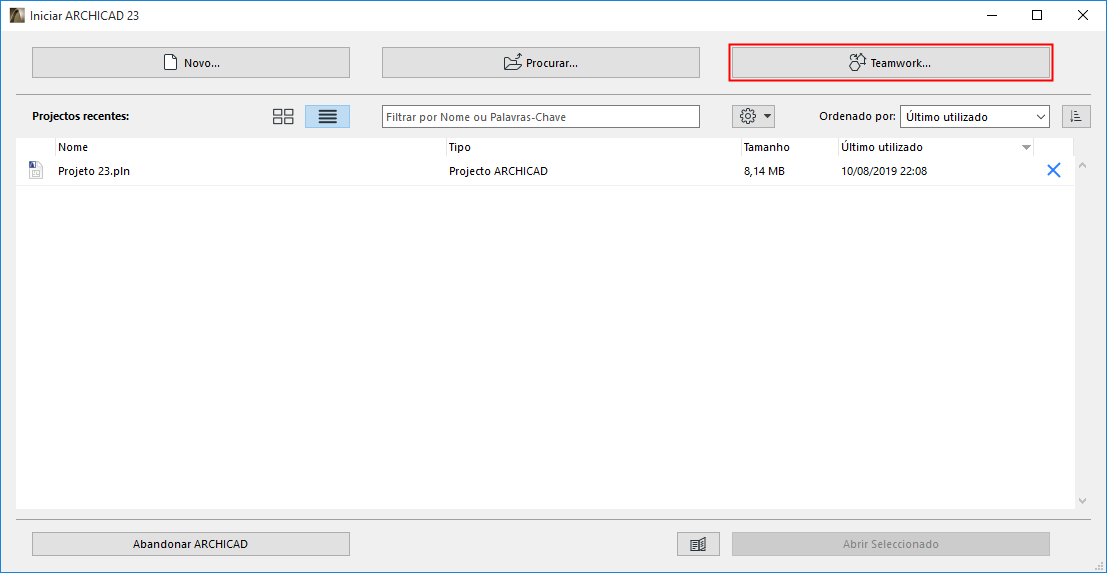Click the filter by name input field
Image resolution: width=1107 pixels, height=573 pixels.
tap(541, 116)
